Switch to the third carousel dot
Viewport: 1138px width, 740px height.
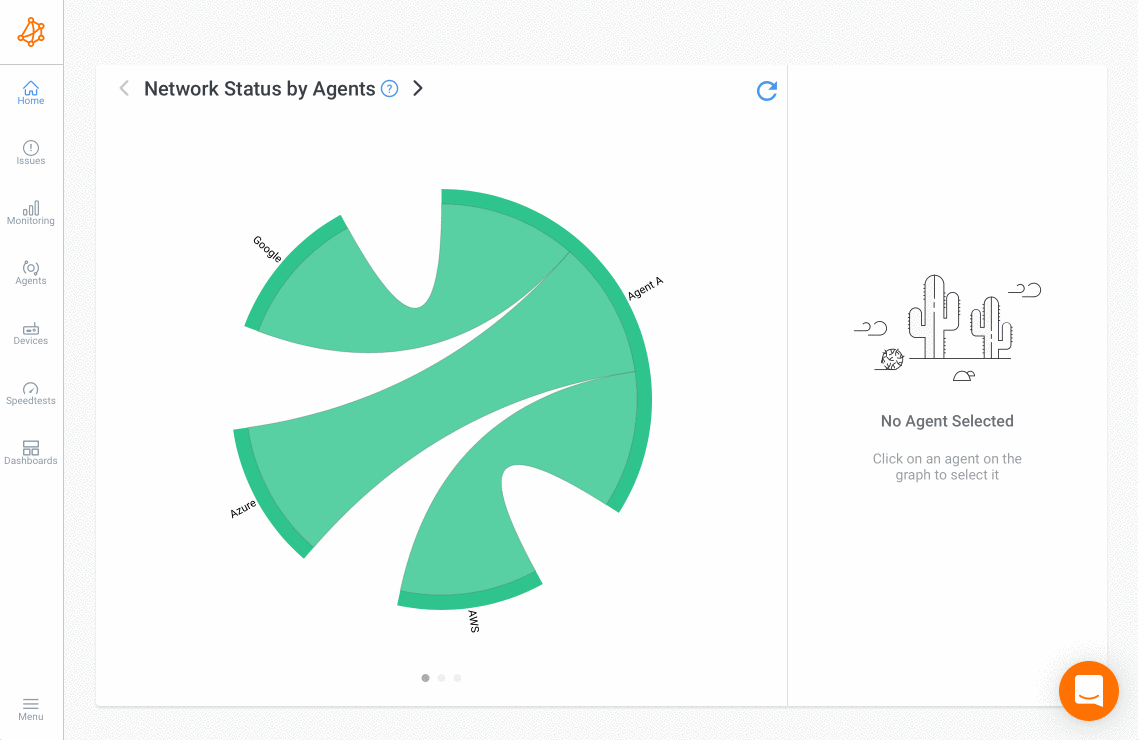pyautogui.click(x=458, y=678)
